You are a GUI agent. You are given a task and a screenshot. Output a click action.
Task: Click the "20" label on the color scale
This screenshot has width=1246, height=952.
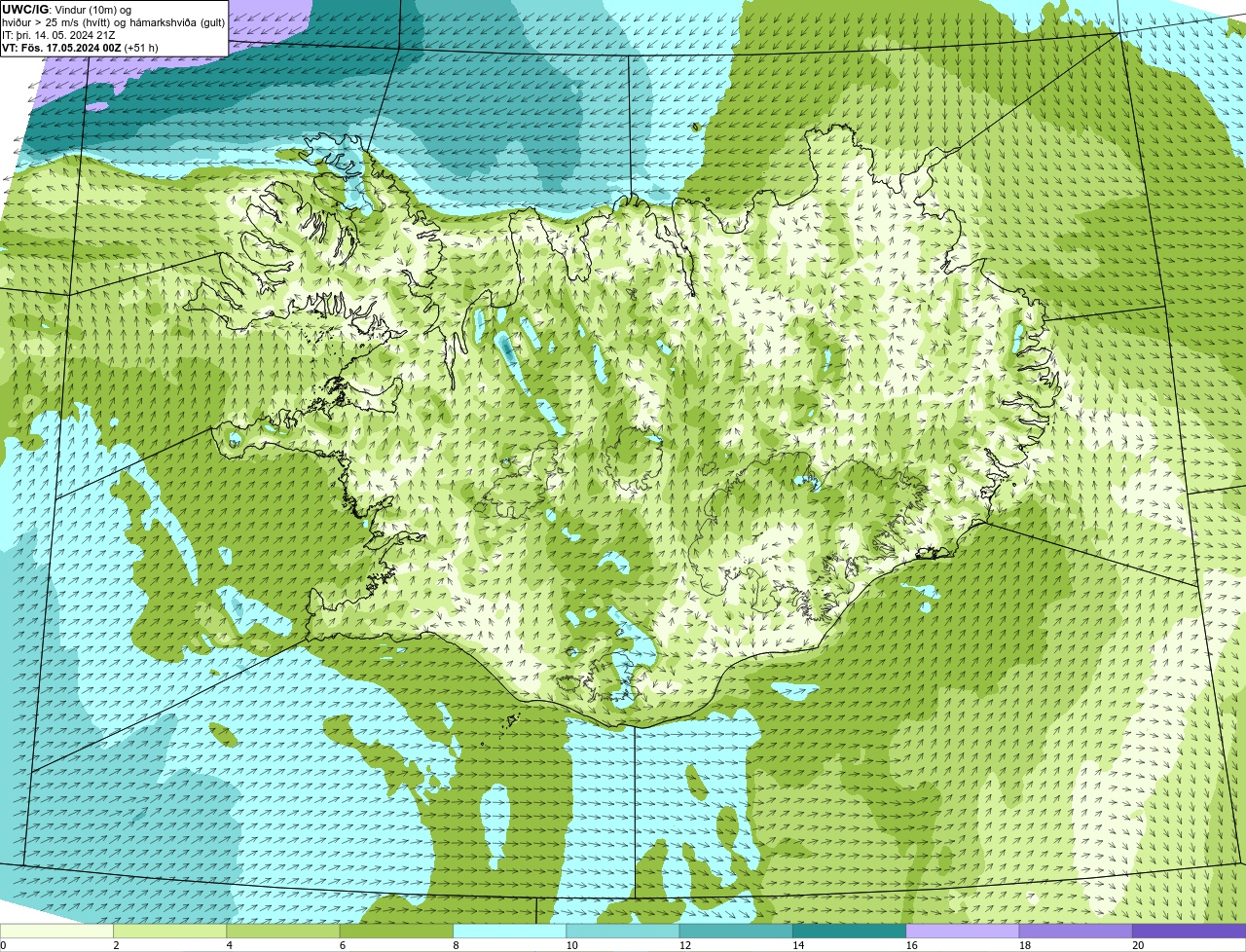click(1138, 945)
